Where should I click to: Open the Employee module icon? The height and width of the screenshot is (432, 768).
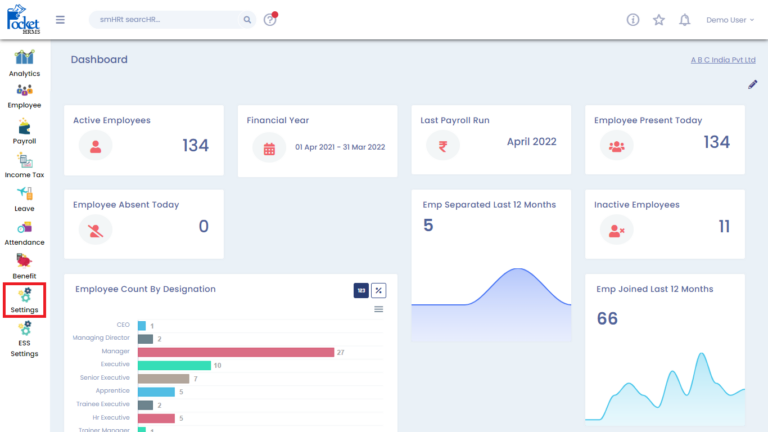click(x=24, y=93)
